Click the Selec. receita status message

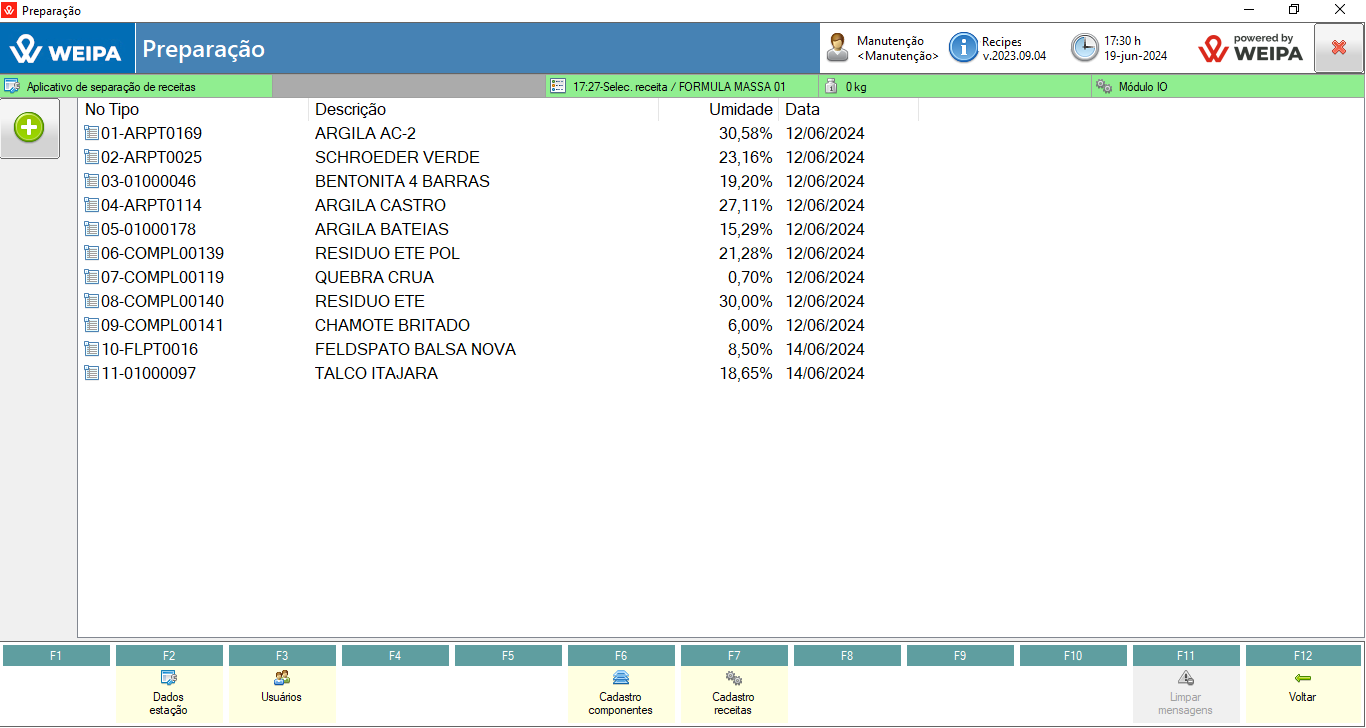click(x=679, y=87)
